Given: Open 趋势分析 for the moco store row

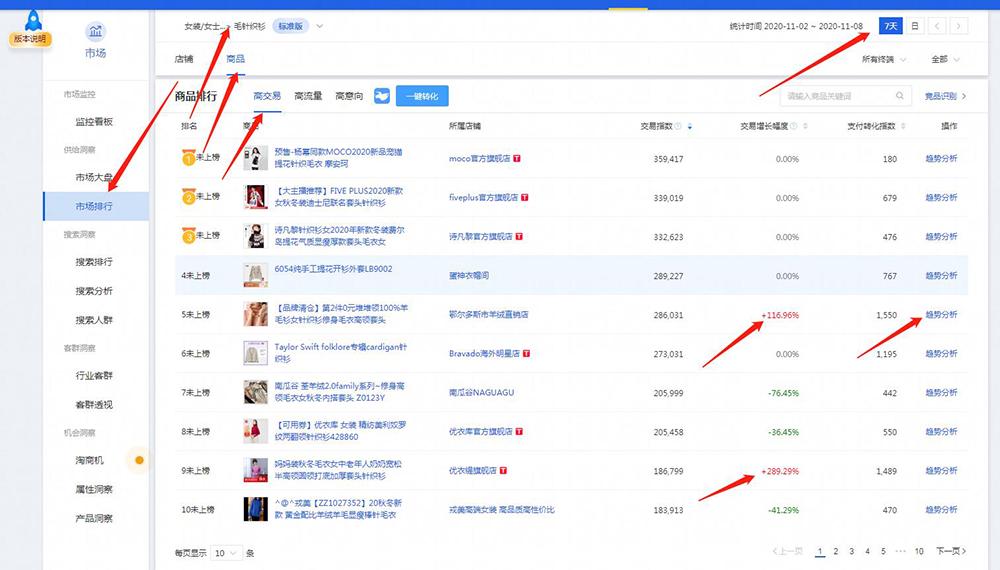Looking at the screenshot, I should 940,158.
